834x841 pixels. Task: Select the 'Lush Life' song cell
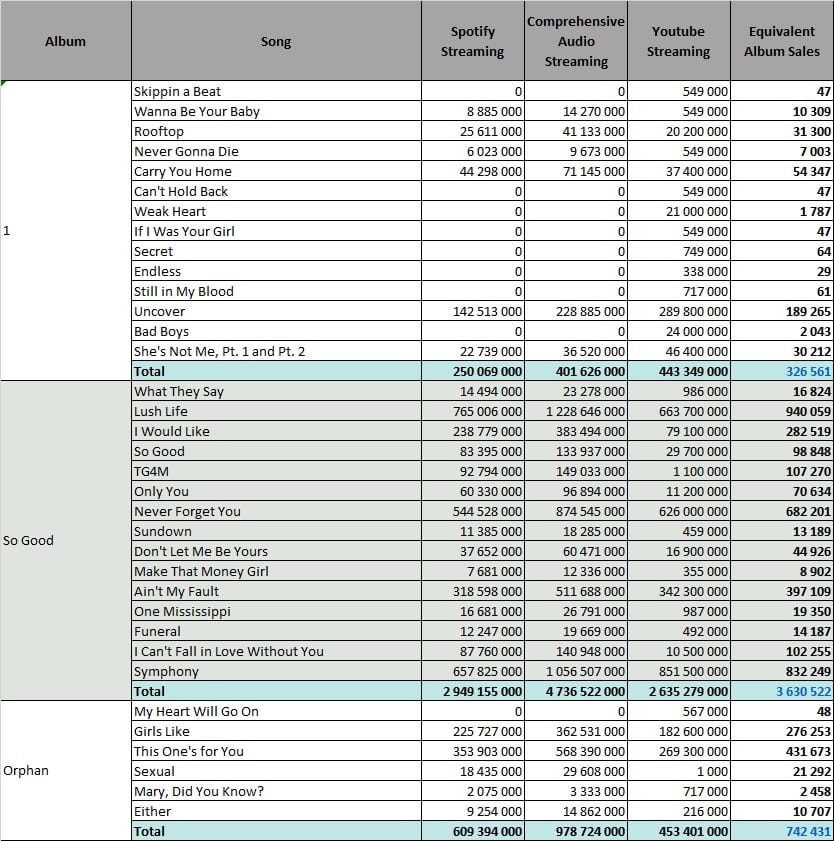click(276, 411)
